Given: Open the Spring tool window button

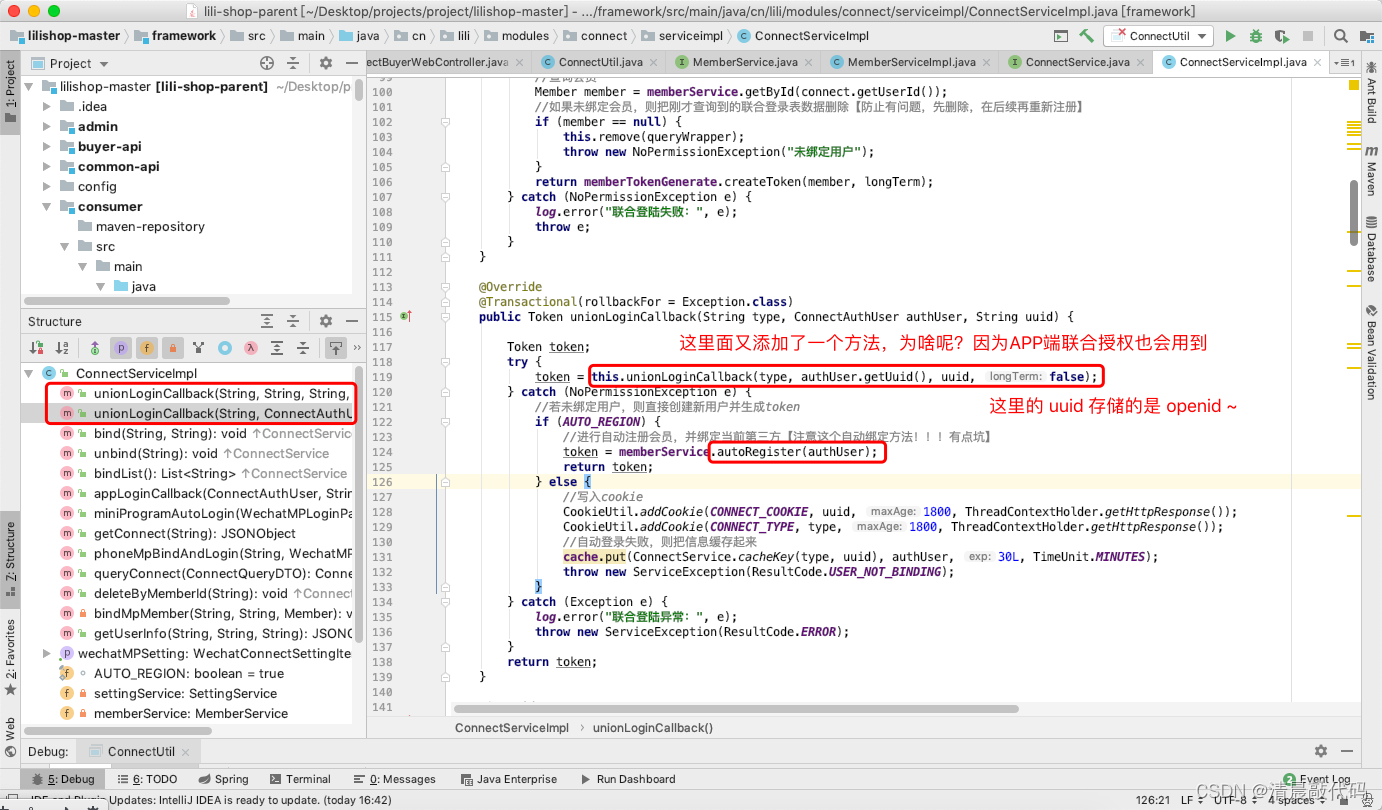Looking at the screenshot, I should click(x=222, y=779).
